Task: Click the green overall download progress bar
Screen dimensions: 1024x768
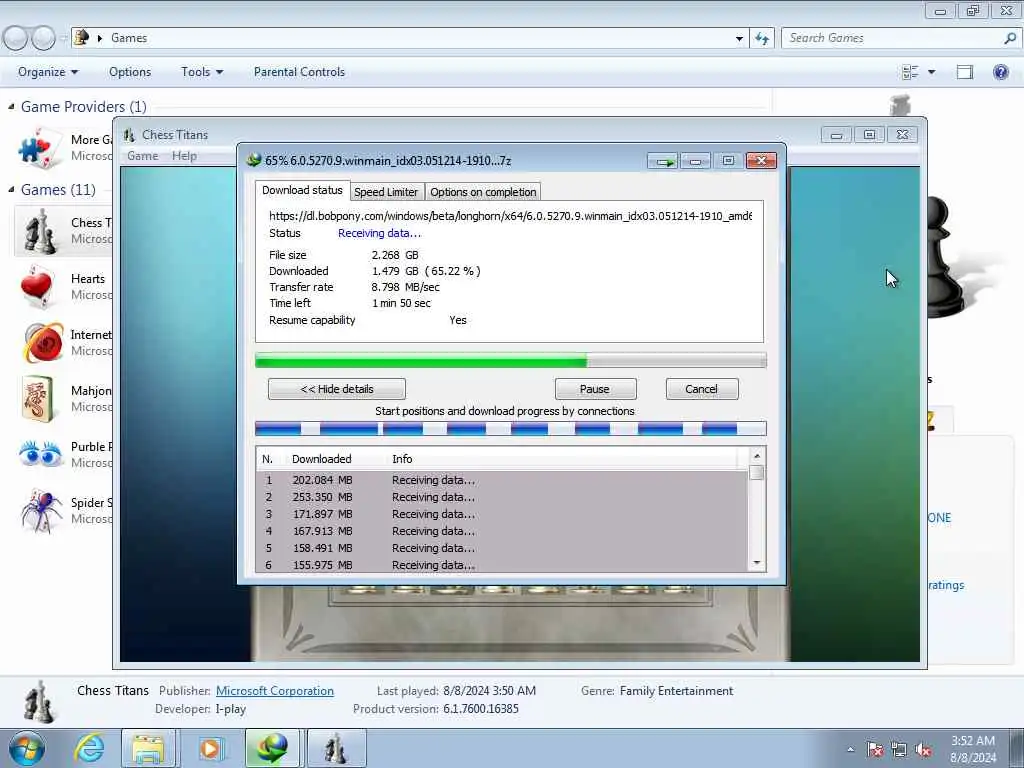Action: (x=511, y=360)
